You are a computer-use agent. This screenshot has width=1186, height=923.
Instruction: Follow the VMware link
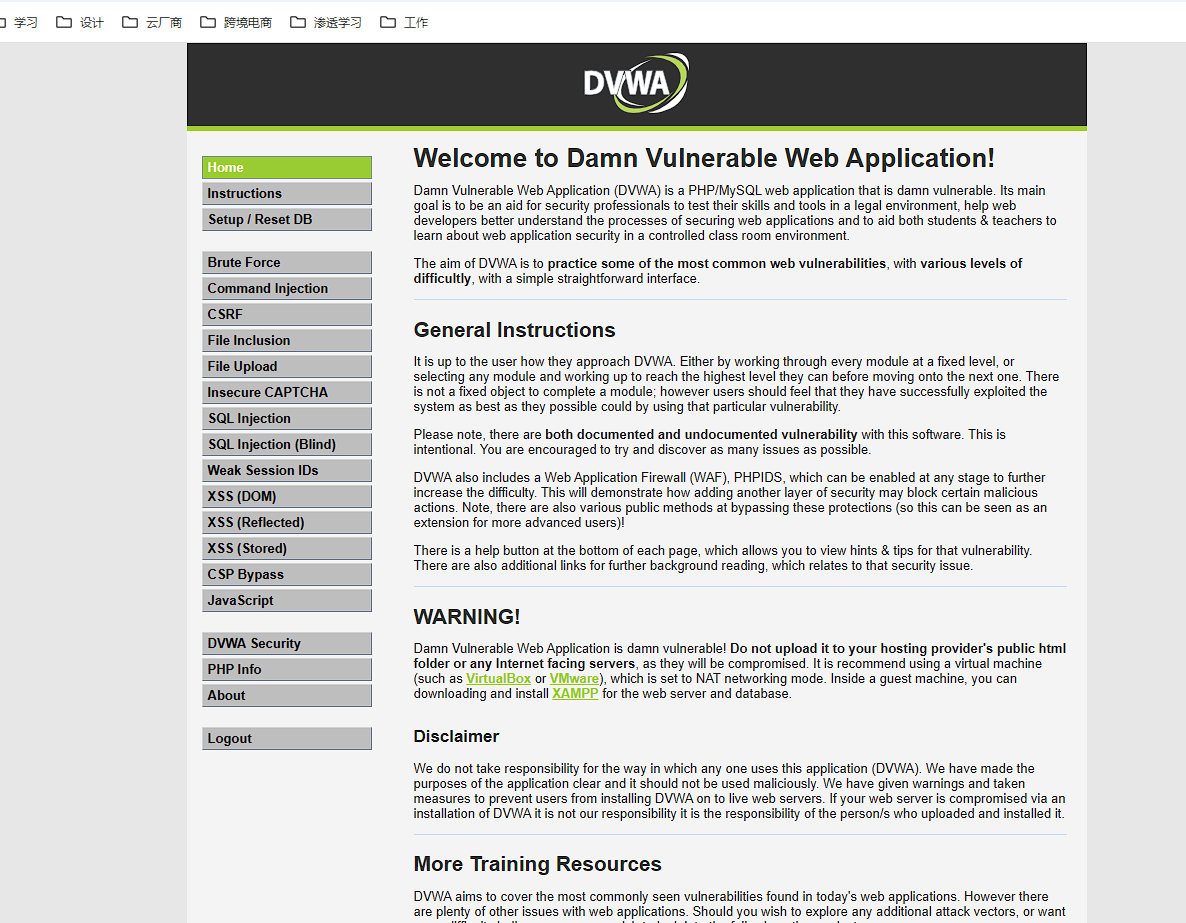point(574,679)
